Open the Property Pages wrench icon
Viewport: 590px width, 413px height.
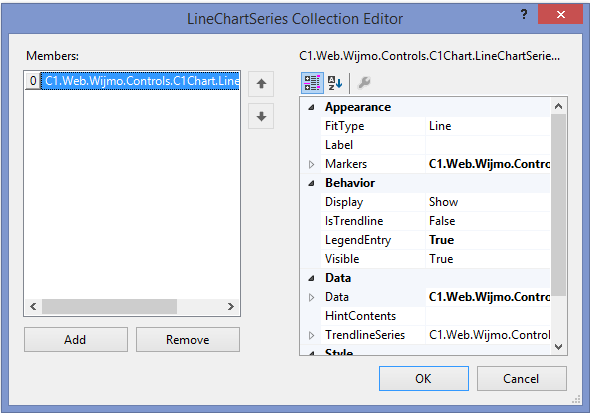364,83
